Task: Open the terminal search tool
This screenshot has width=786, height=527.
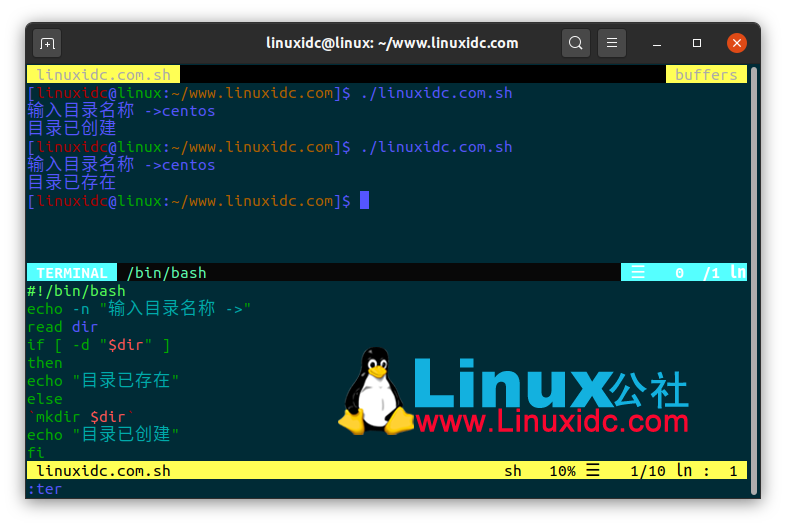Action: point(575,43)
